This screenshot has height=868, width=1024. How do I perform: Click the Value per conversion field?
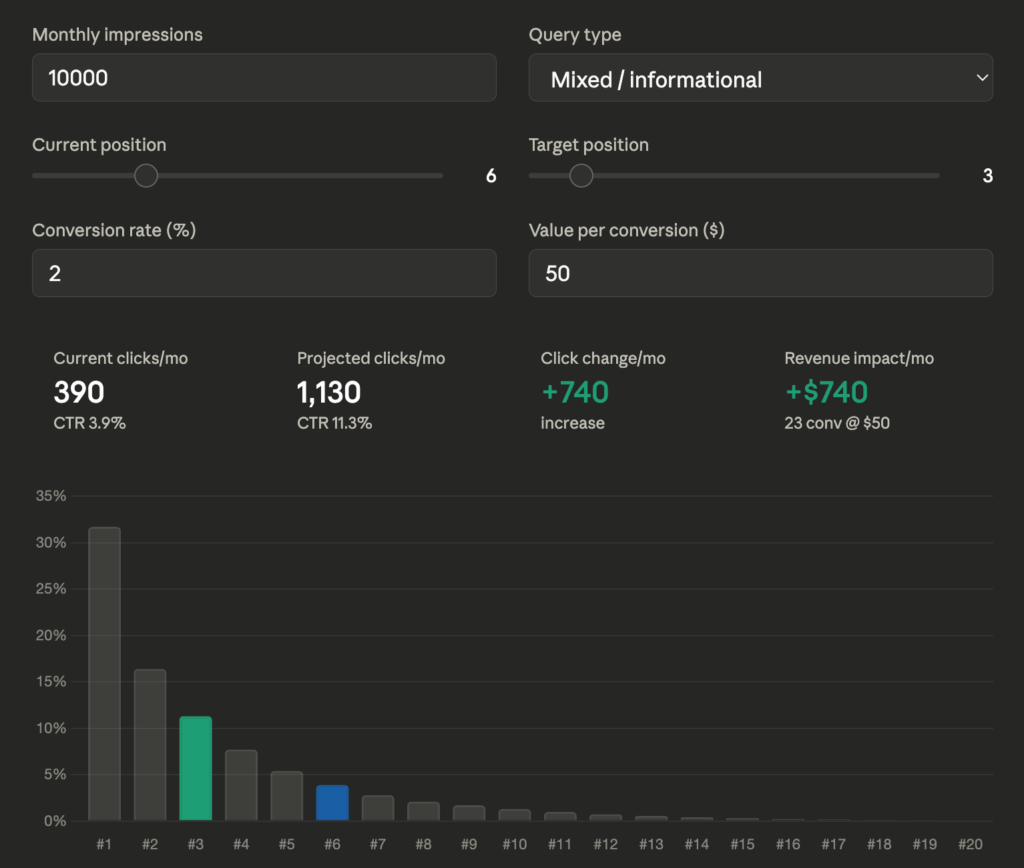point(760,272)
